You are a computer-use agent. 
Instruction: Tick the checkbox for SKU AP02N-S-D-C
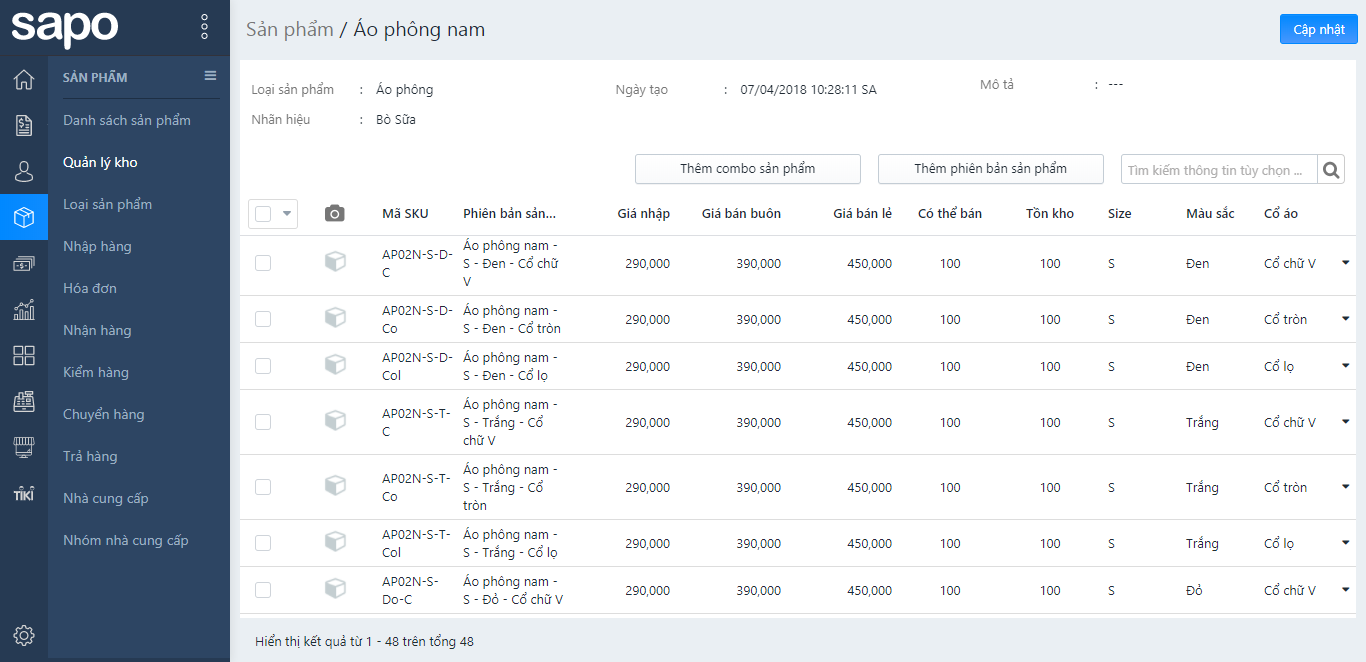click(263, 264)
